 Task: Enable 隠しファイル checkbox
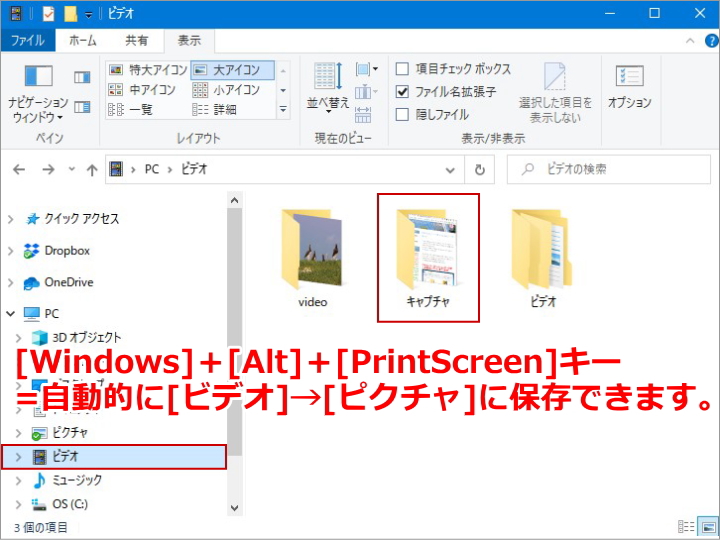[402, 114]
